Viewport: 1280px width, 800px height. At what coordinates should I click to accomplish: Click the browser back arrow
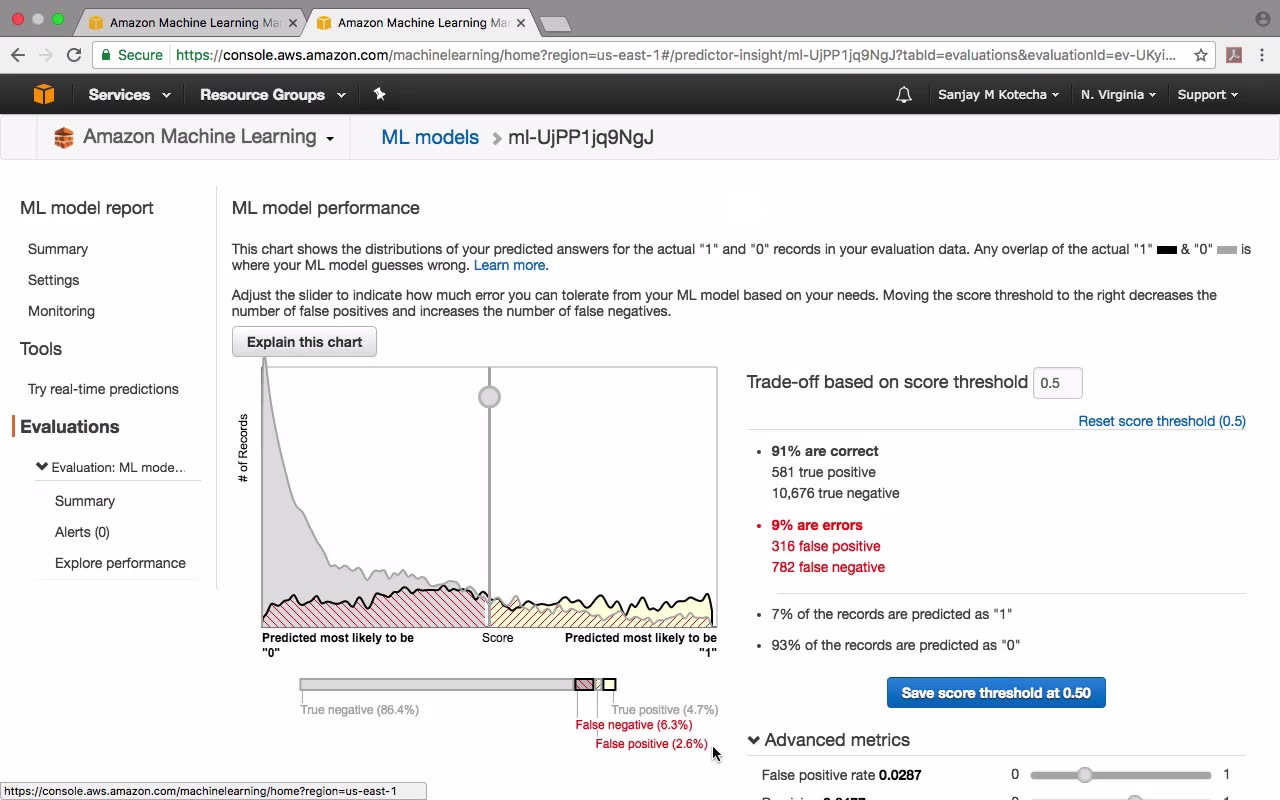tap(17, 55)
